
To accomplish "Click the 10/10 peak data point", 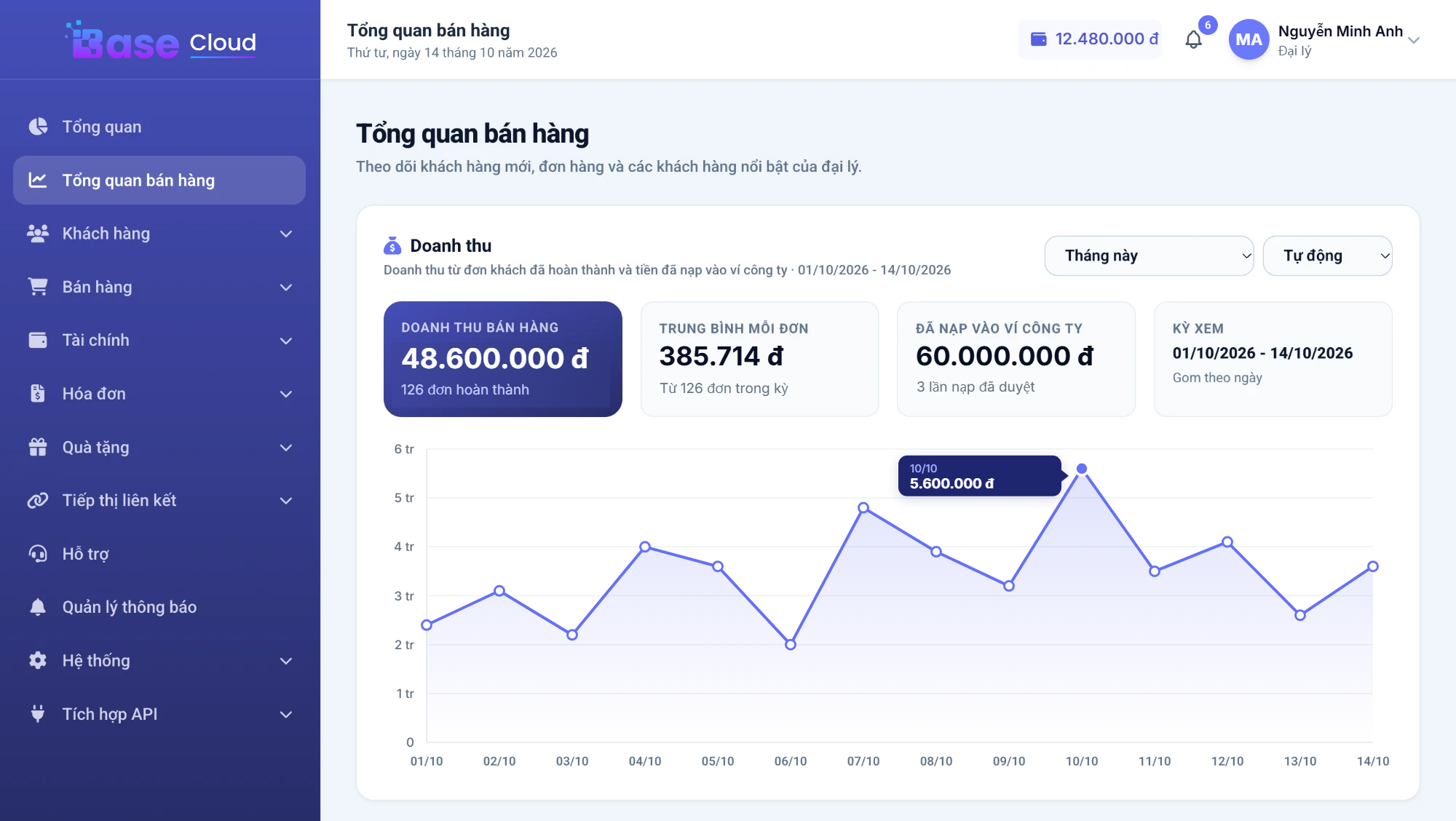I will [1082, 469].
